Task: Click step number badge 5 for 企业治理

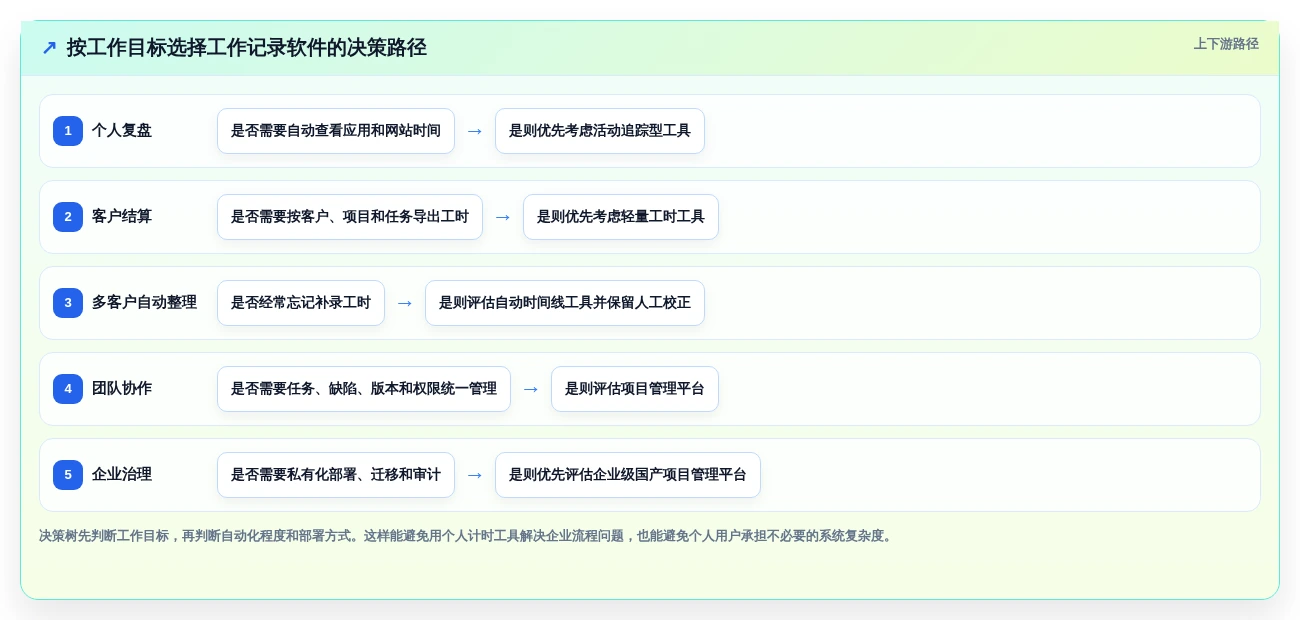Action: [x=68, y=475]
